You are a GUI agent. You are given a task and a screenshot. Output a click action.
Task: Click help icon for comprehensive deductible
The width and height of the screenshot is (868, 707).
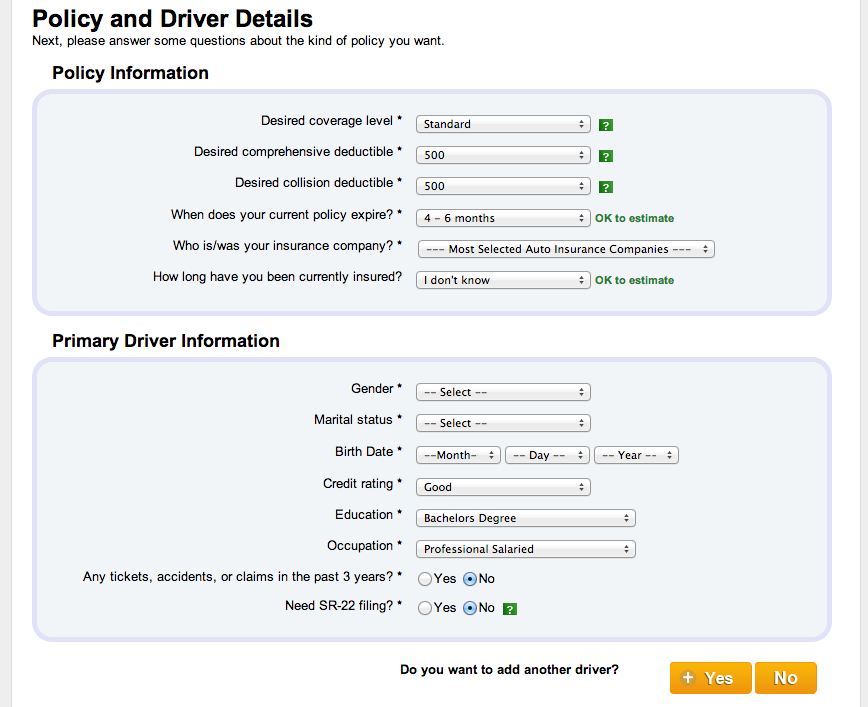(x=605, y=156)
